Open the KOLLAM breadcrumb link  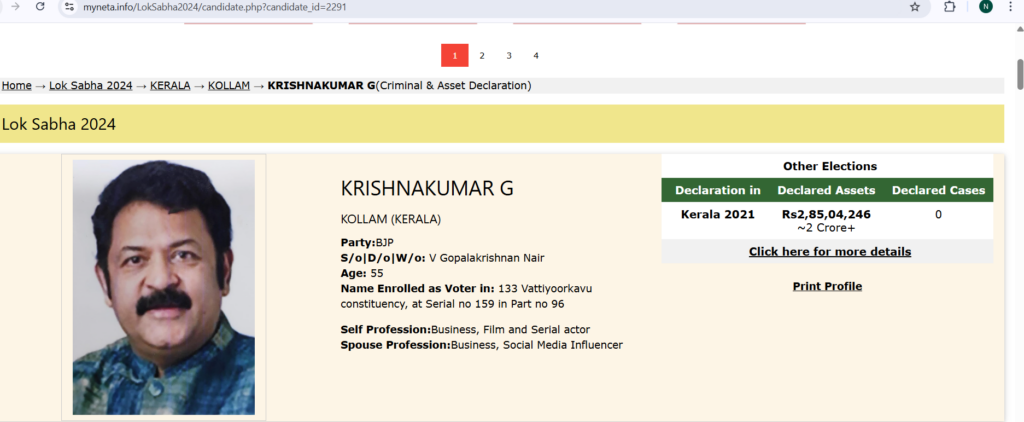[227, 86]
